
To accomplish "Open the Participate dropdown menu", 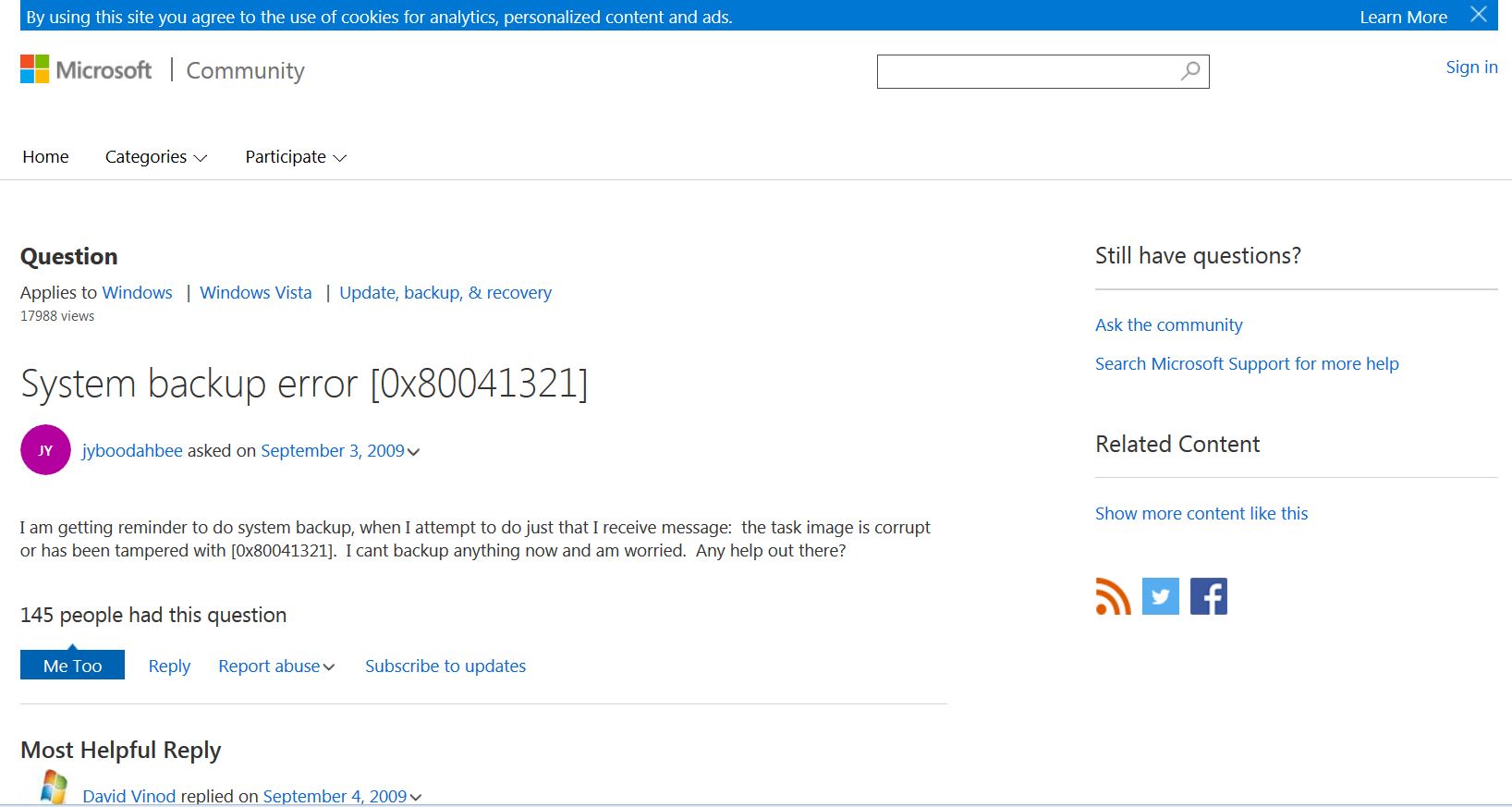I will [295, 157].
